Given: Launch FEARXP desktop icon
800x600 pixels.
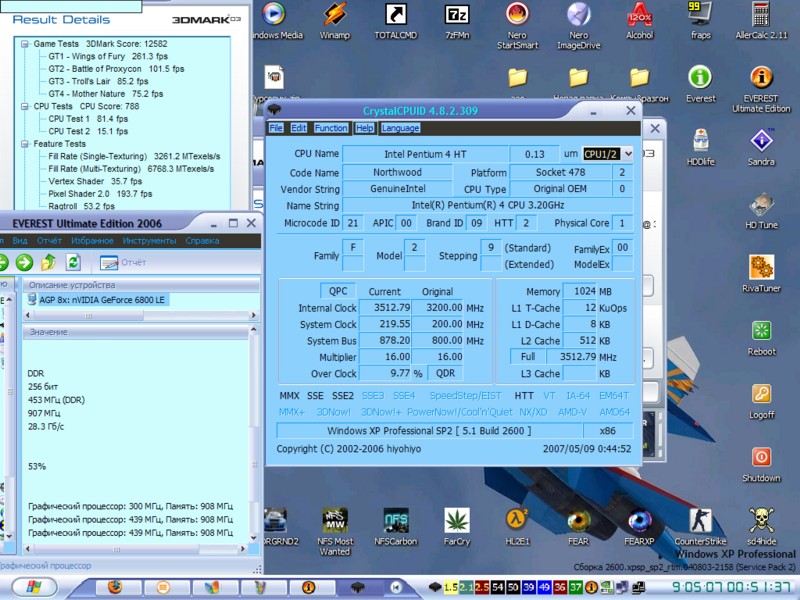Looking at the screenshot, I should (x=639, y=527).
